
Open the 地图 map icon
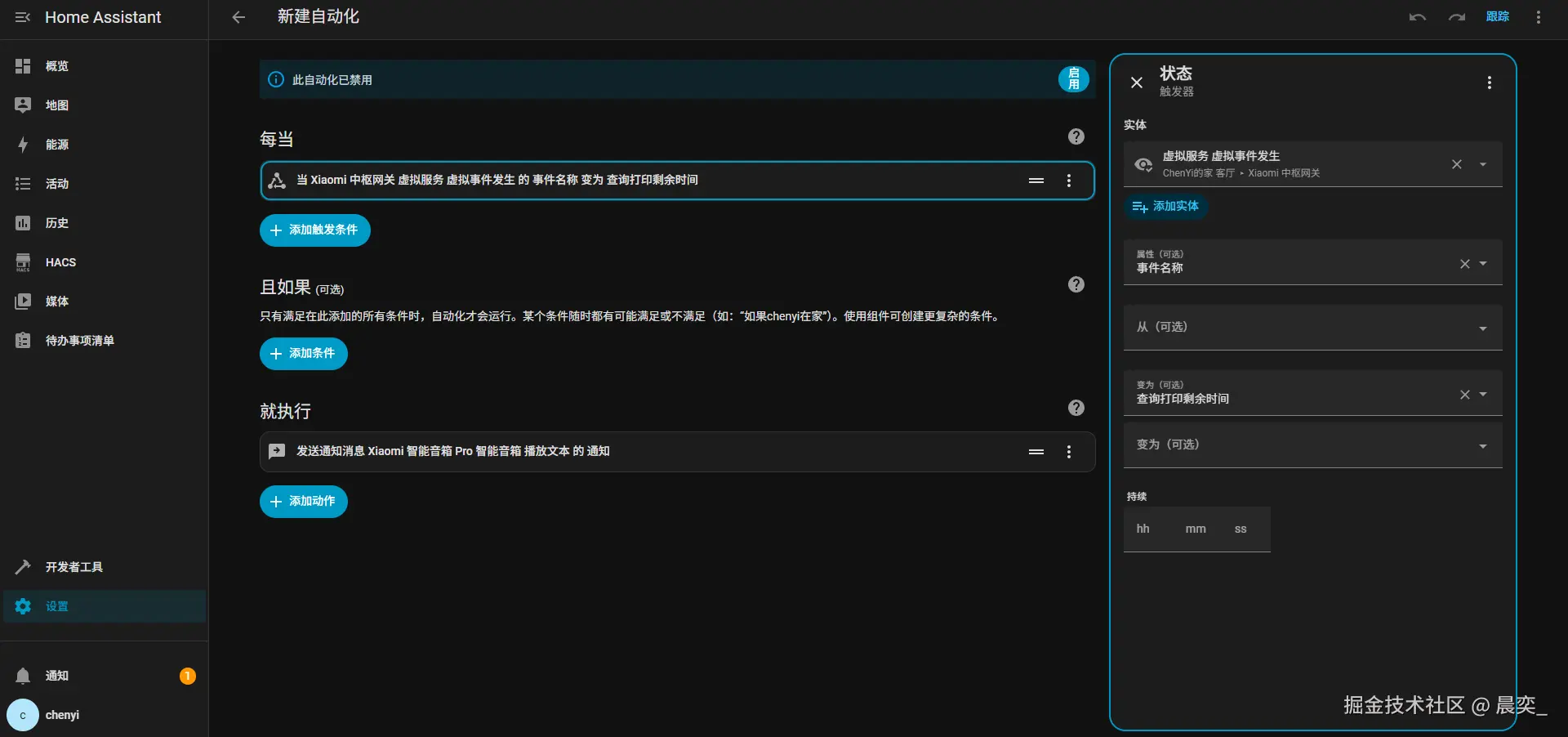[23, 105]
